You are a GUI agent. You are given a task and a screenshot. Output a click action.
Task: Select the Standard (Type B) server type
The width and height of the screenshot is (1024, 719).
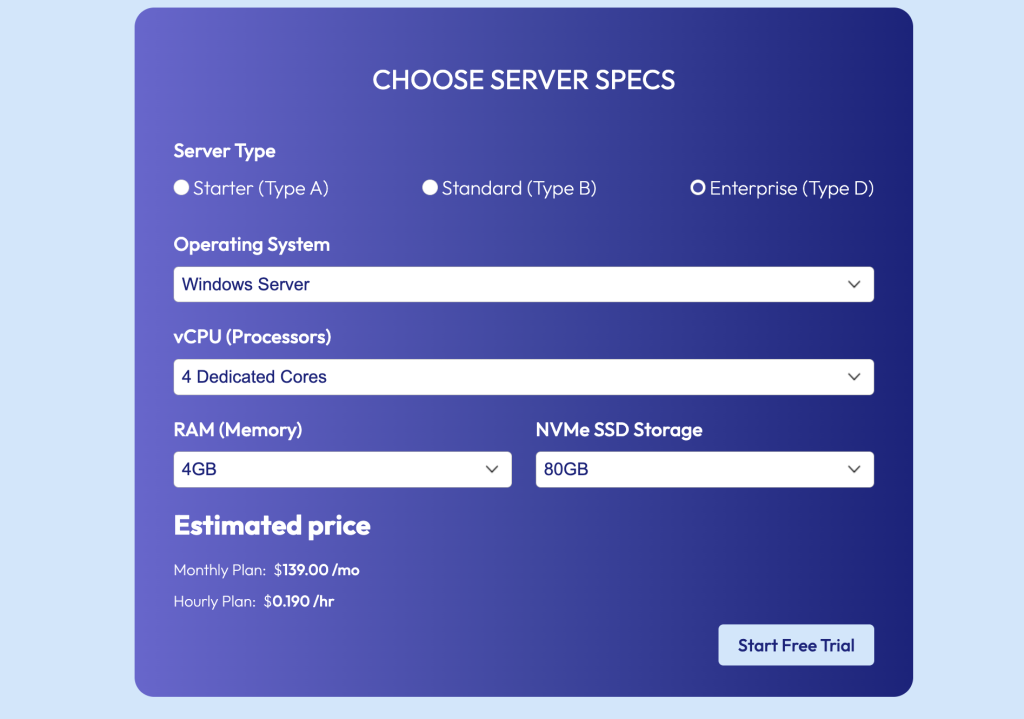[x=429, y=187]
